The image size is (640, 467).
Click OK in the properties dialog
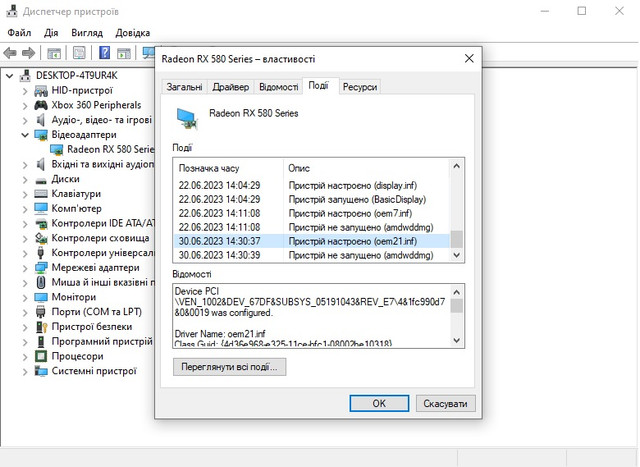click(379, 403)
